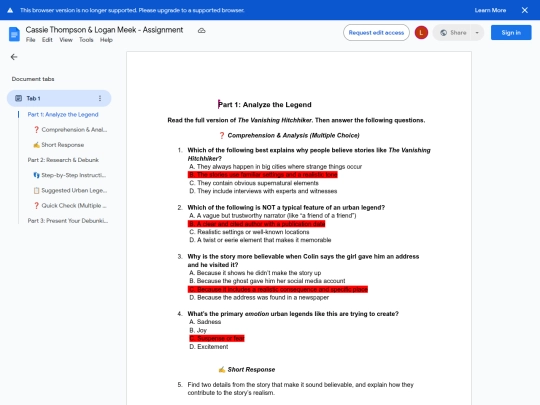This screenshot has width=540, height=405.
Task: Click the Learn More link
Action: click(490, 10)
